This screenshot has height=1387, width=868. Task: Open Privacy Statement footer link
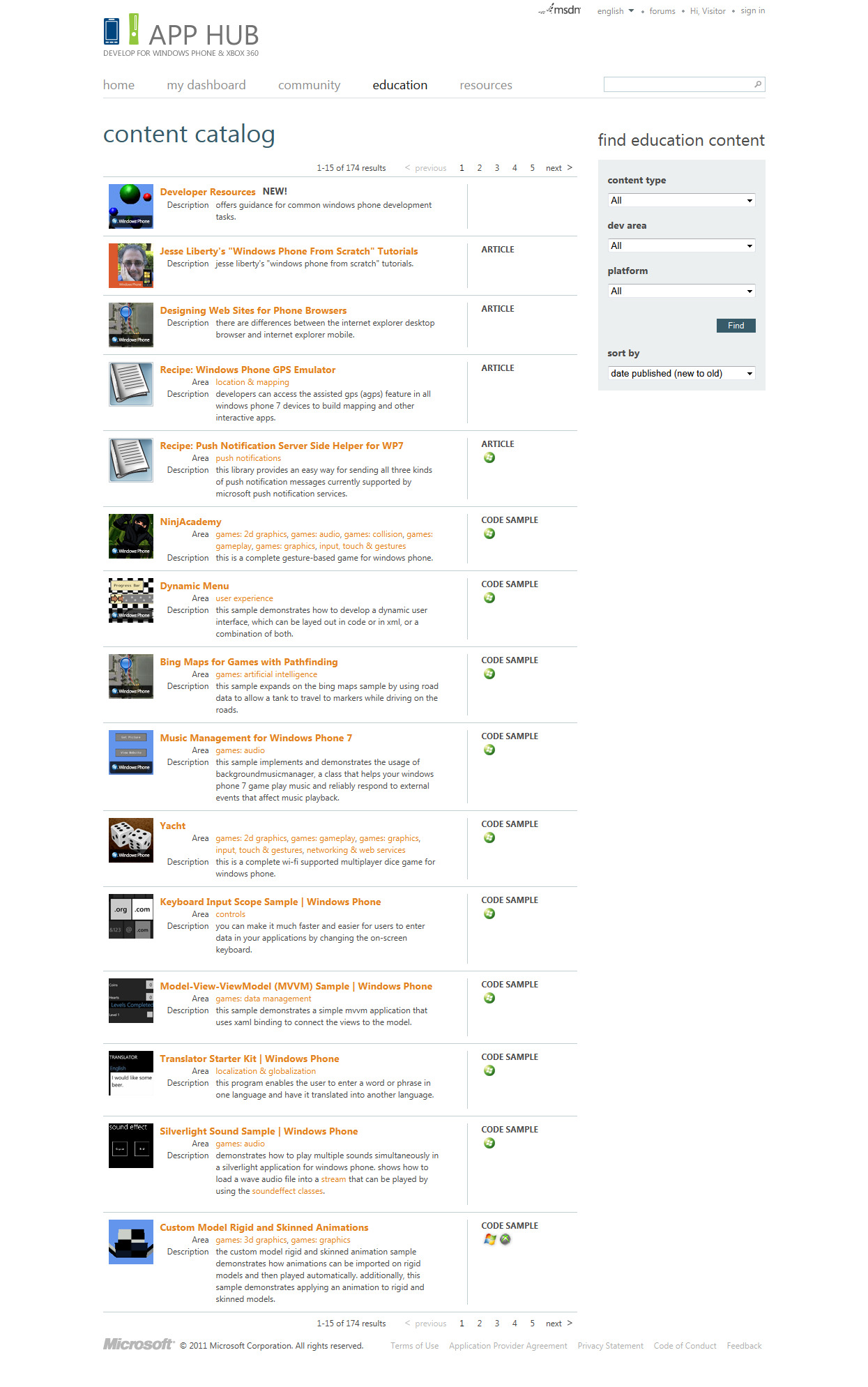pos(610,1346)
